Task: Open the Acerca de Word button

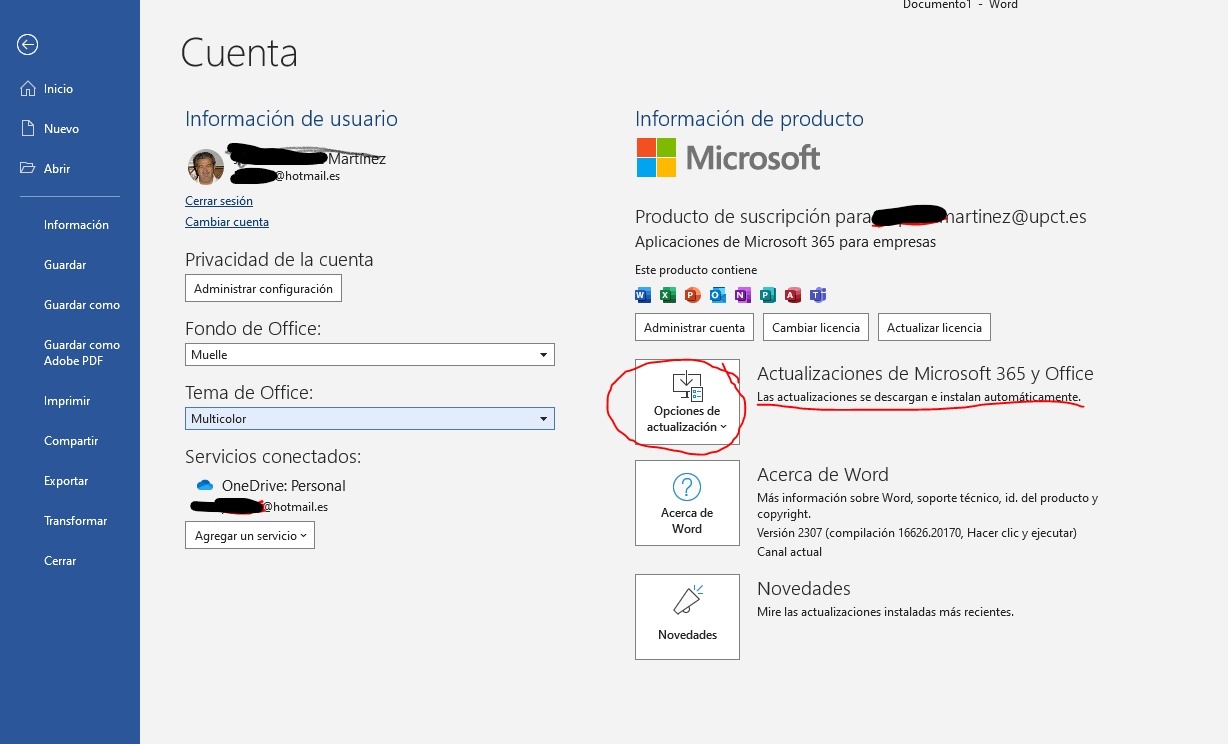Action: pos(687,503)
